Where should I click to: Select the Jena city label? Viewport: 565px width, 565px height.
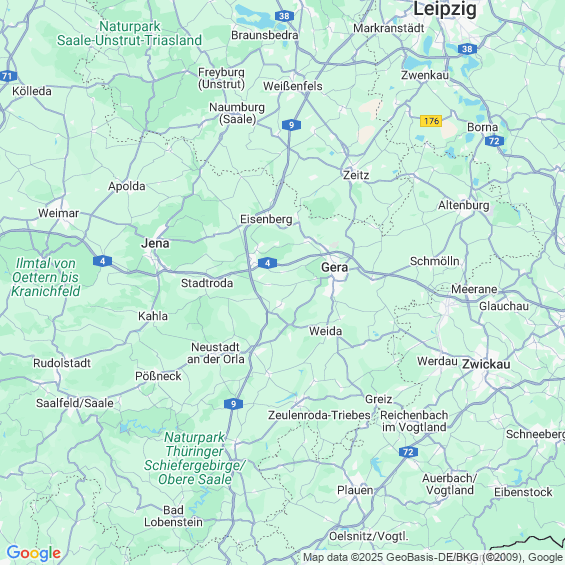pos(155,244)
